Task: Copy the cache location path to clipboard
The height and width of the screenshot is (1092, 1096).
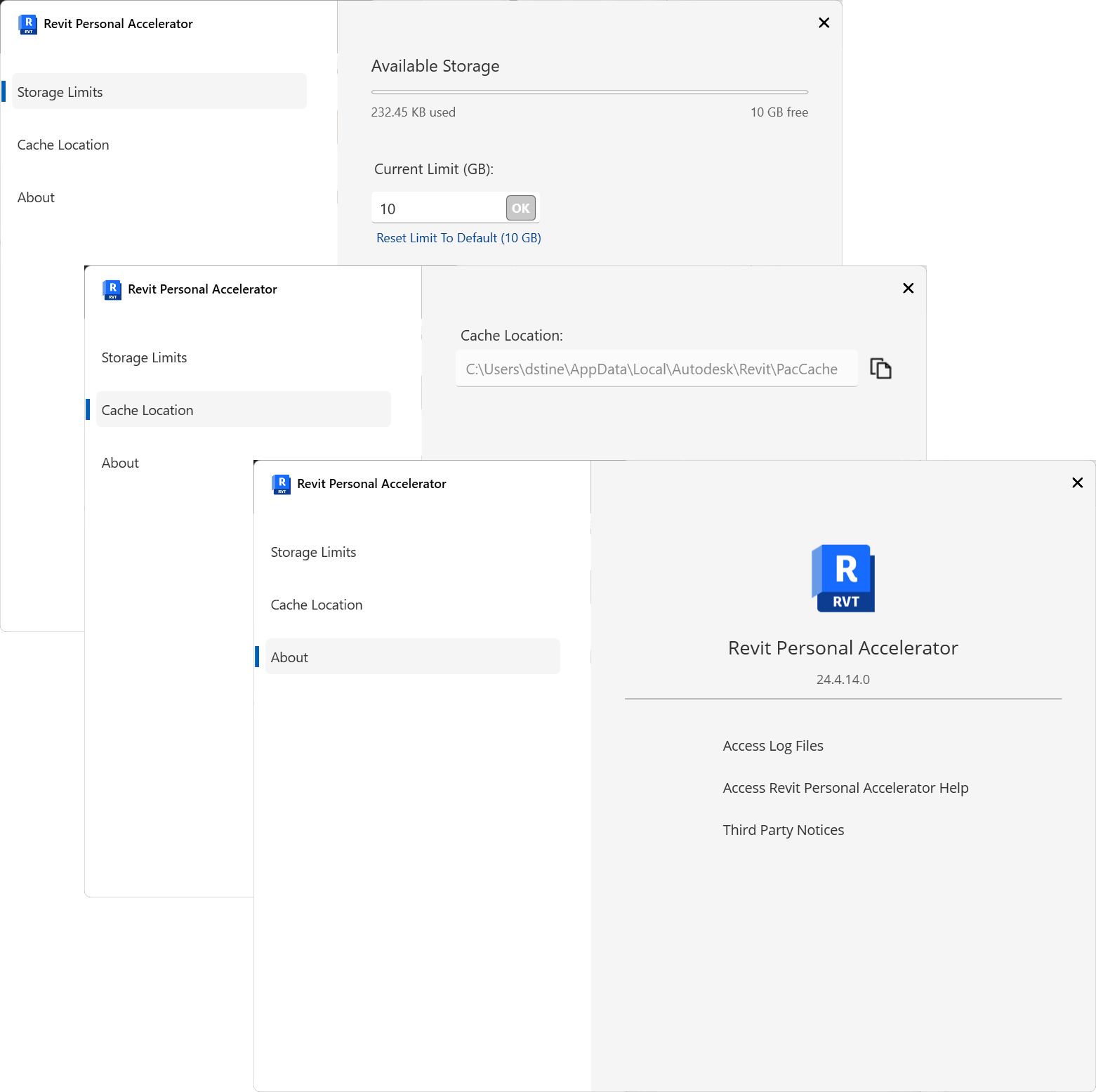Action: tap(880, 369)
